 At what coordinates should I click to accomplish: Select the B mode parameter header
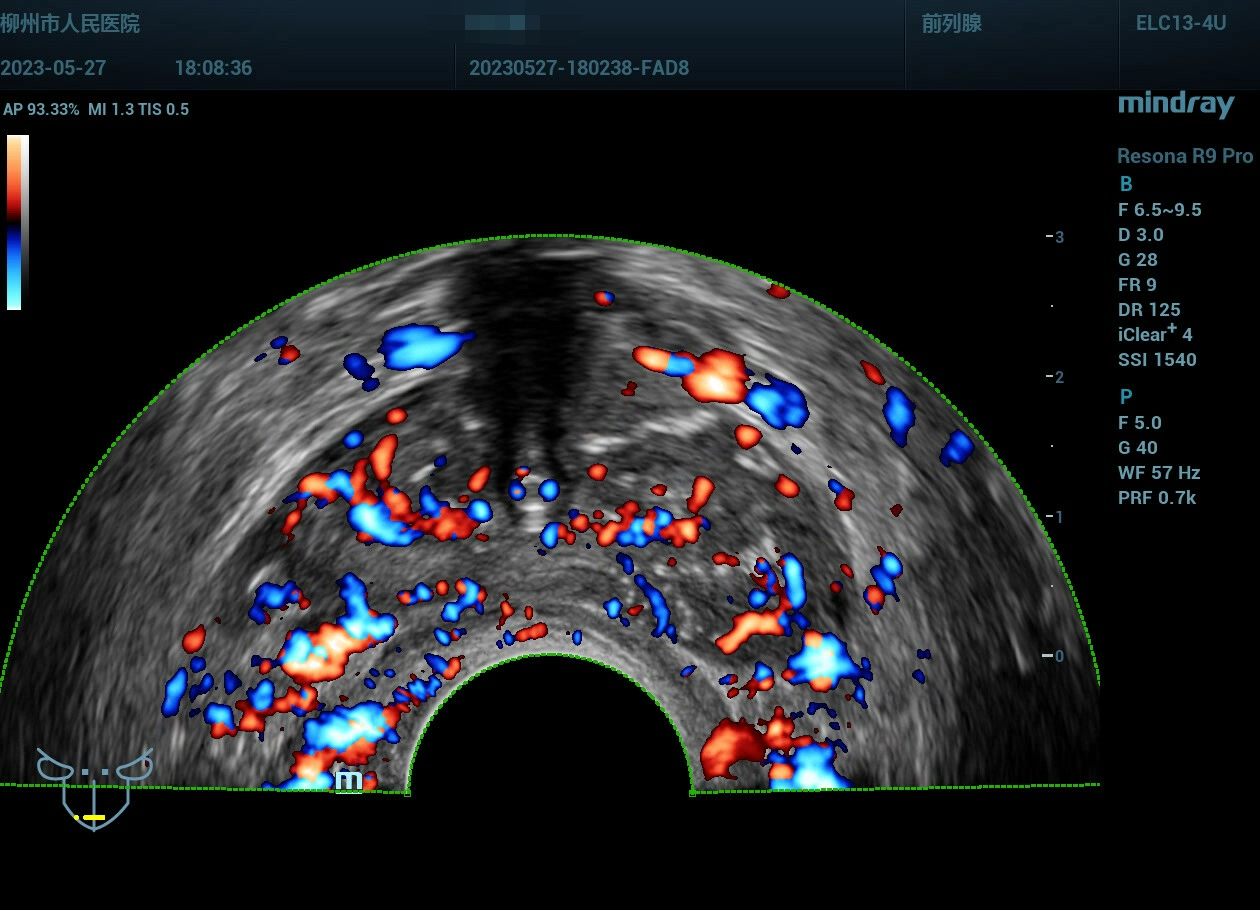pos(1126,184)
